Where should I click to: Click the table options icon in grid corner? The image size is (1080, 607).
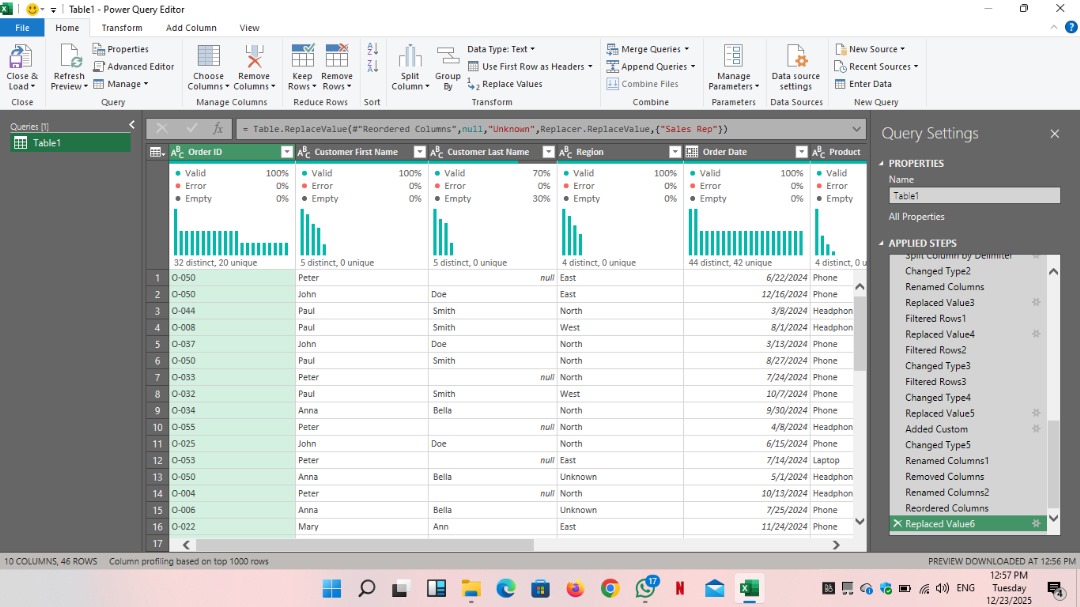pos(157,152)
